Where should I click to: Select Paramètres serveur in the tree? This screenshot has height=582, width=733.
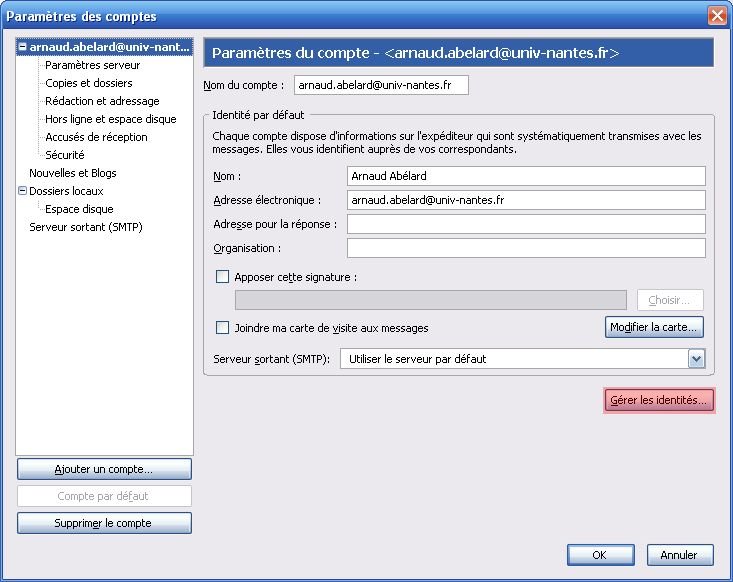point(92,65)
